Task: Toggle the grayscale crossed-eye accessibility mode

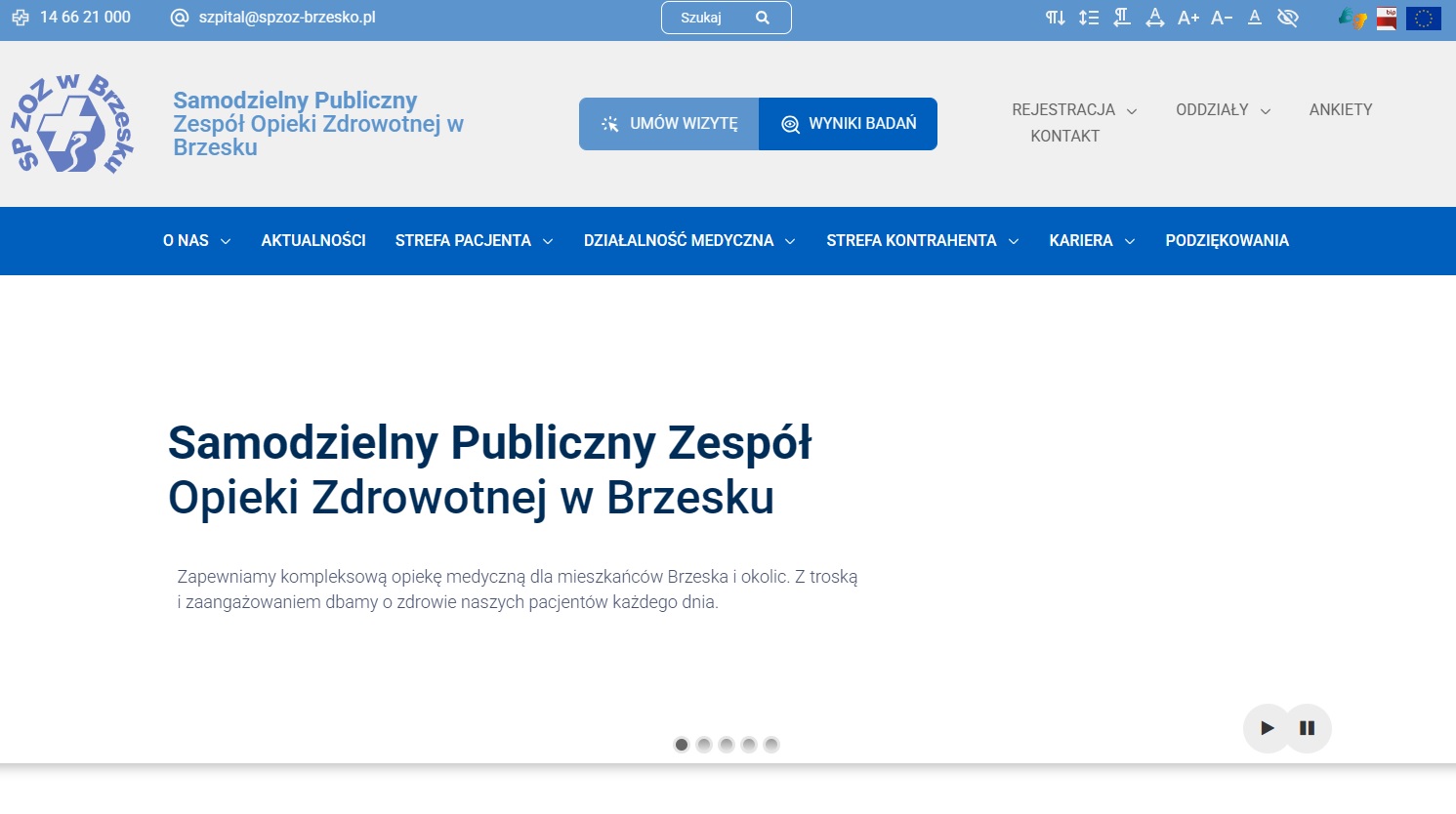Action: click(x=1288, y=17)
